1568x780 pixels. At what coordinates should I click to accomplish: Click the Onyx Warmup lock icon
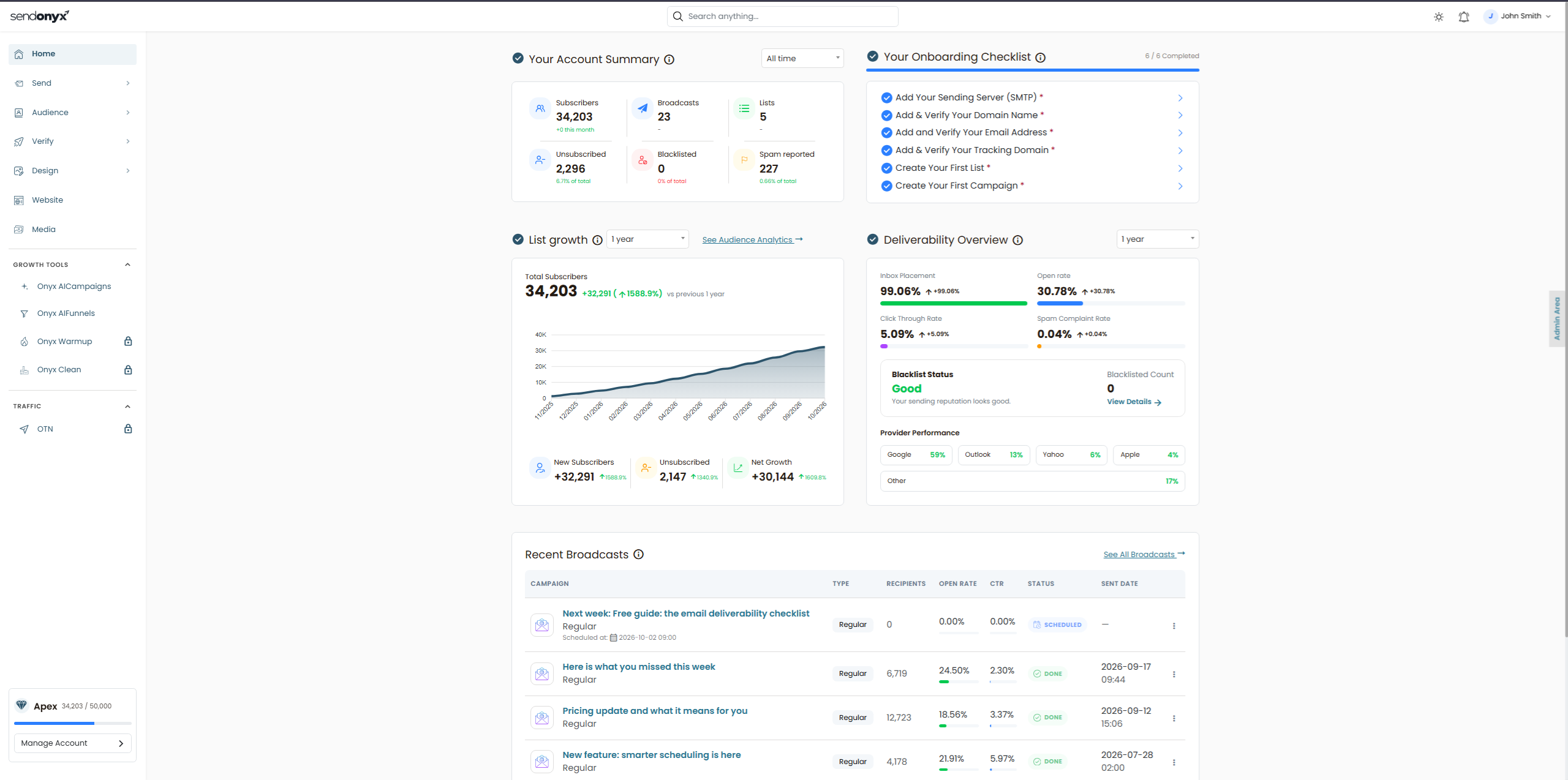(x=128, y=342)
